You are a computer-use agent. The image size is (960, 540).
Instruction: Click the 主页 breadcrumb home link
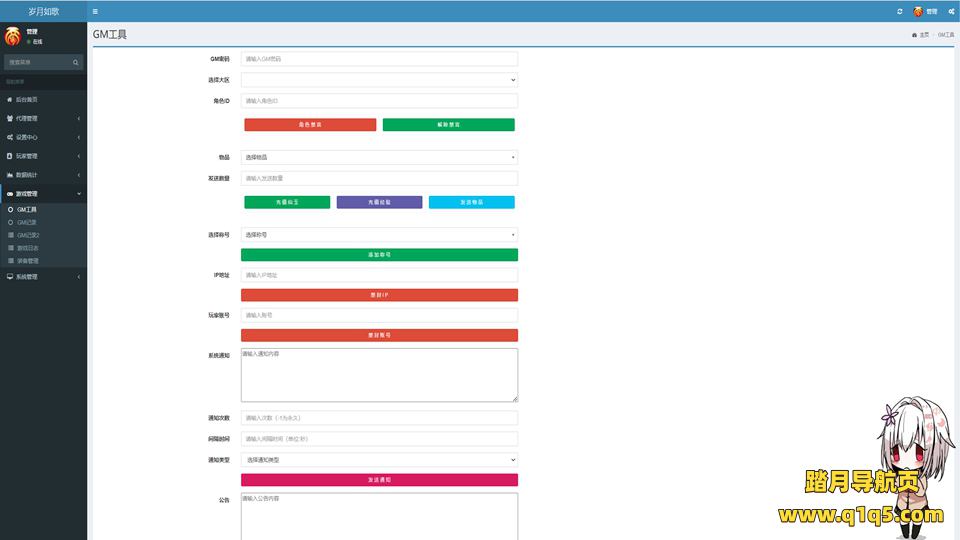tap(921, 35)
